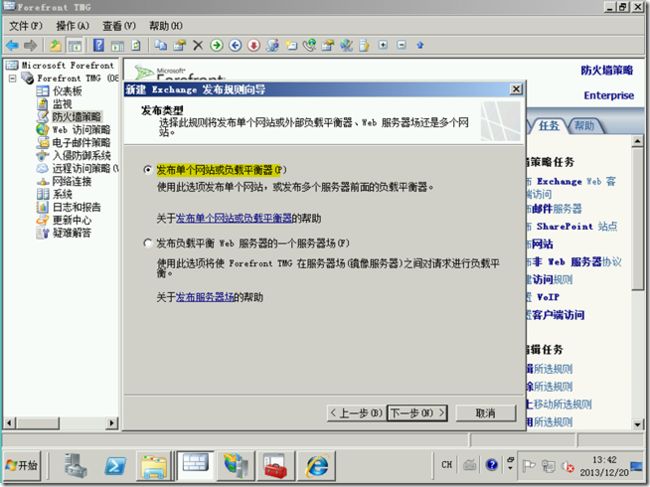Click task pane scrollbar up arrow

[637, 142]
